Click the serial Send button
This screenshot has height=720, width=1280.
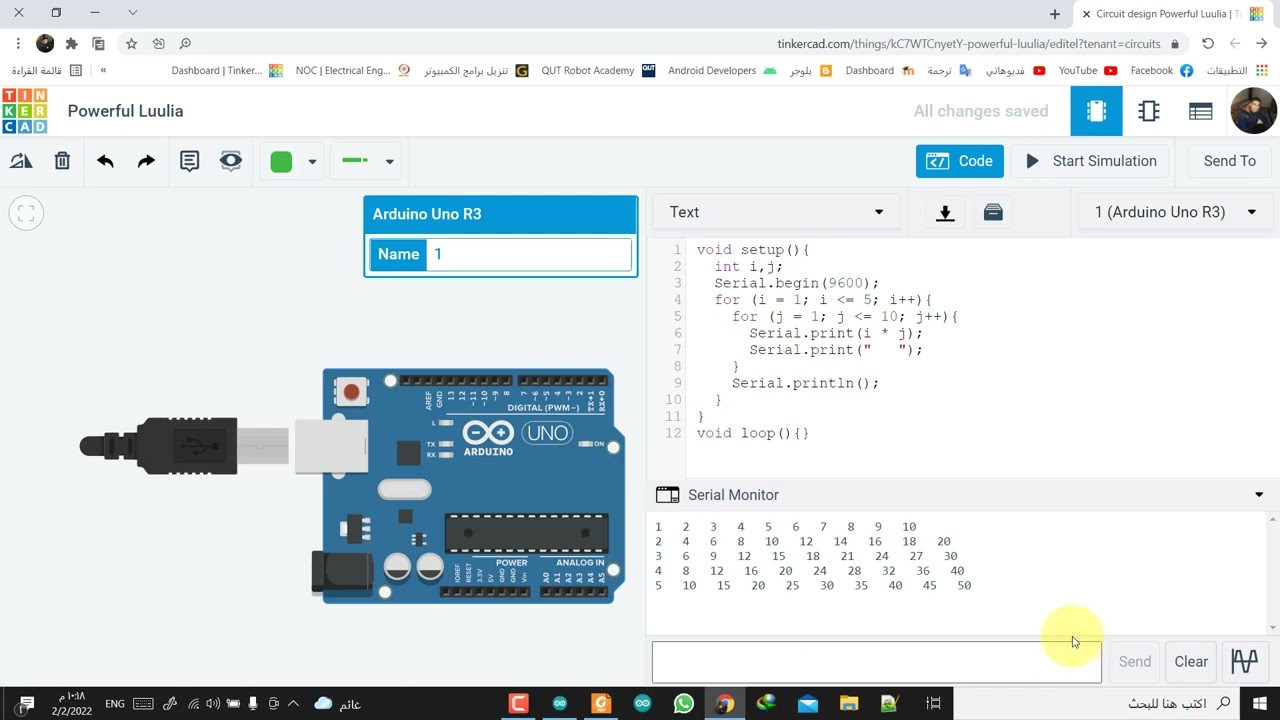coord(1134,662)
